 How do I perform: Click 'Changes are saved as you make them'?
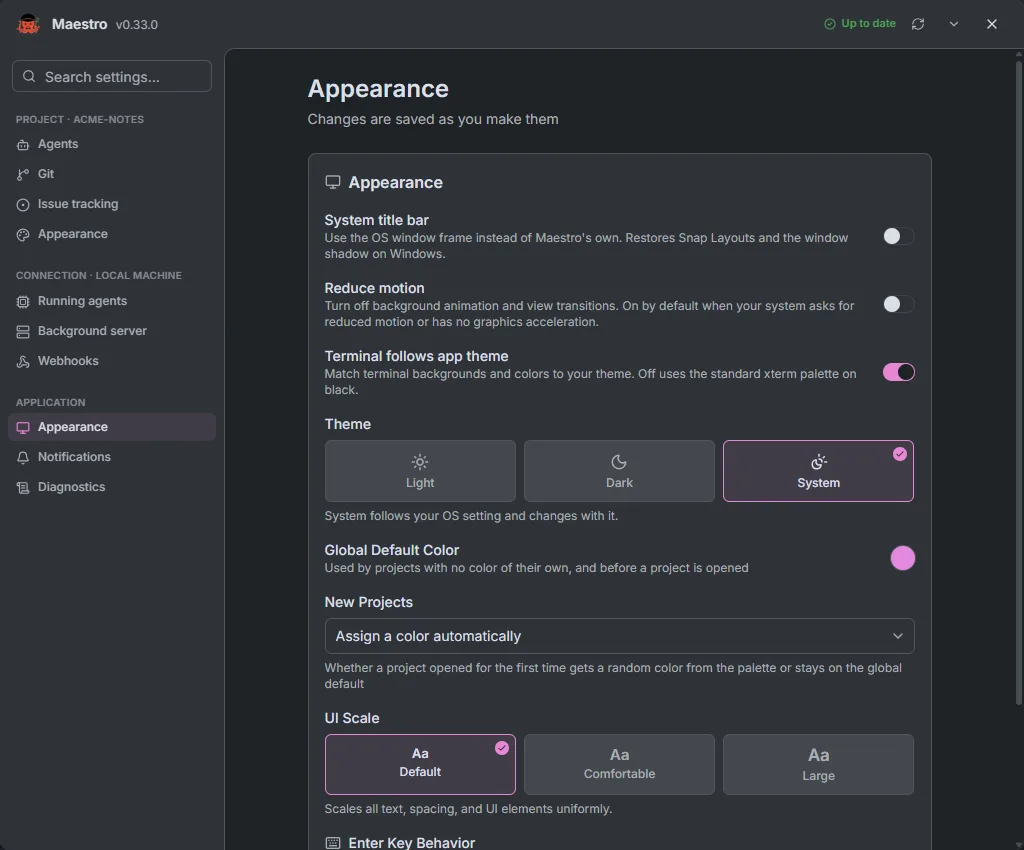tap(433, 119)
